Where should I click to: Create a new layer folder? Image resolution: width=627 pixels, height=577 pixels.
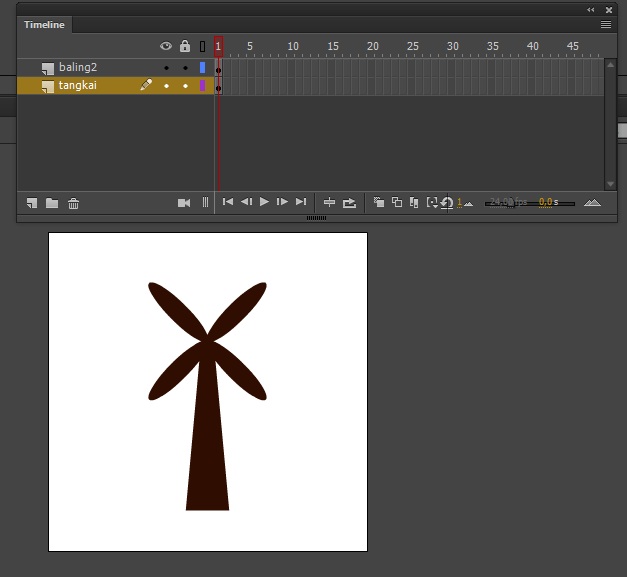(52, 203)
